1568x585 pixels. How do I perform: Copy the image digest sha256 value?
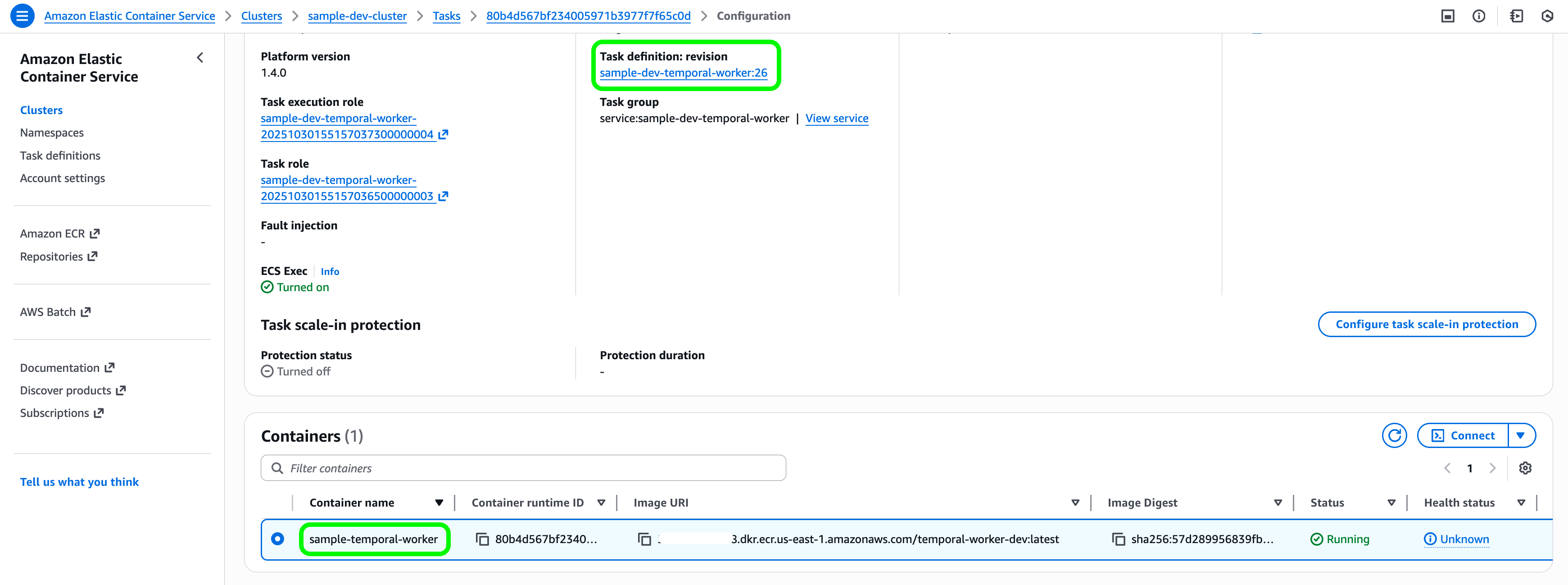1118,539
